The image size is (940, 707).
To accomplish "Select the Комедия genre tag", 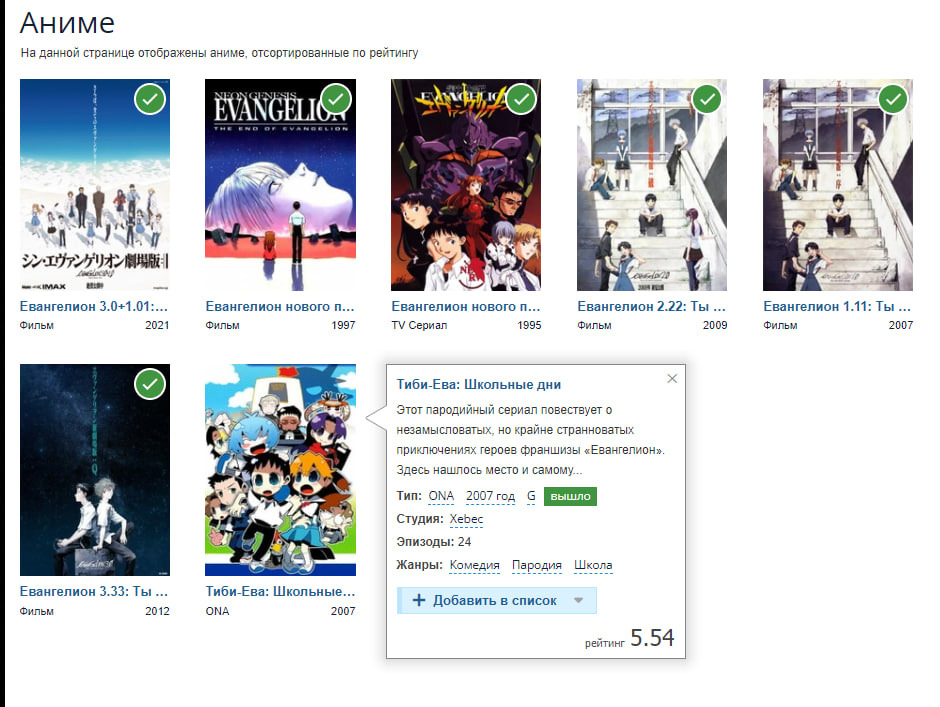I will [x=474, y=565].
